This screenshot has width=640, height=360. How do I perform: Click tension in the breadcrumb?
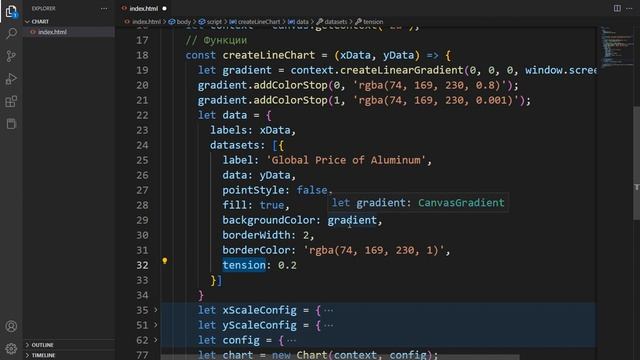click(373, 22)
